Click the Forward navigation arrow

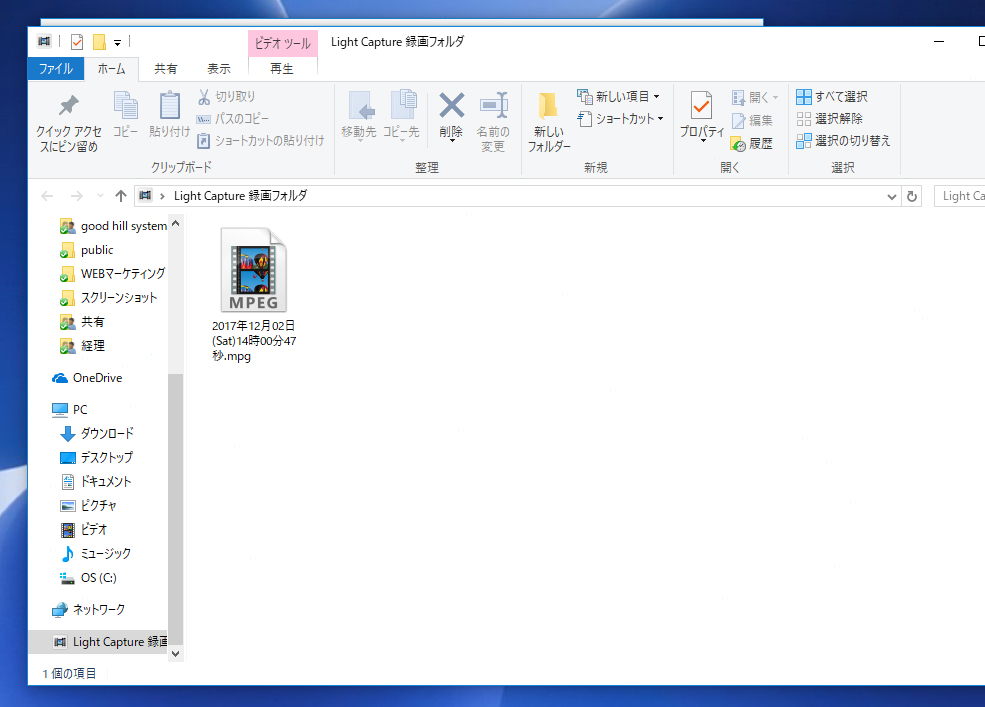(x=77, y=196)
